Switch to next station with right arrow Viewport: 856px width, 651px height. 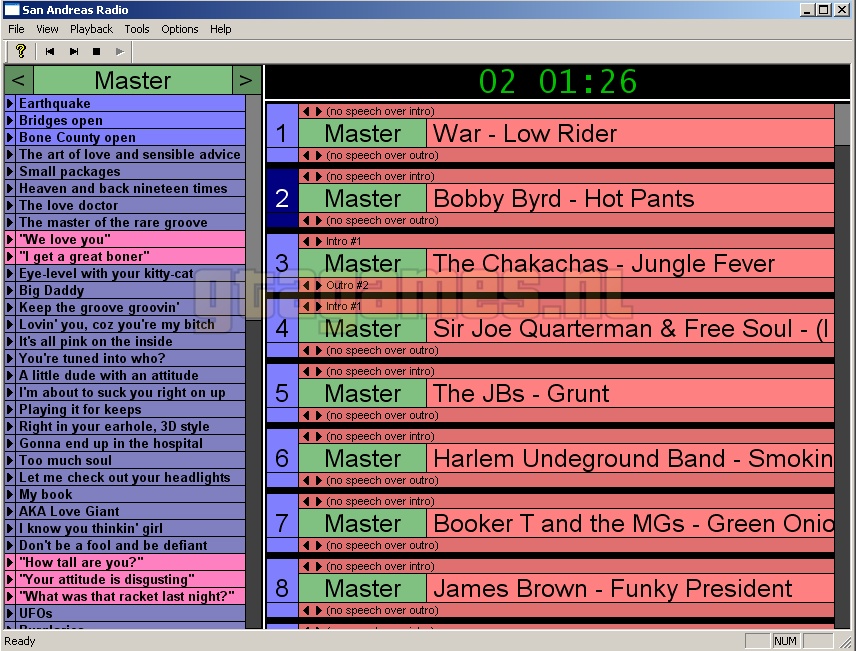pyautogui.click(x=246, y=80)
